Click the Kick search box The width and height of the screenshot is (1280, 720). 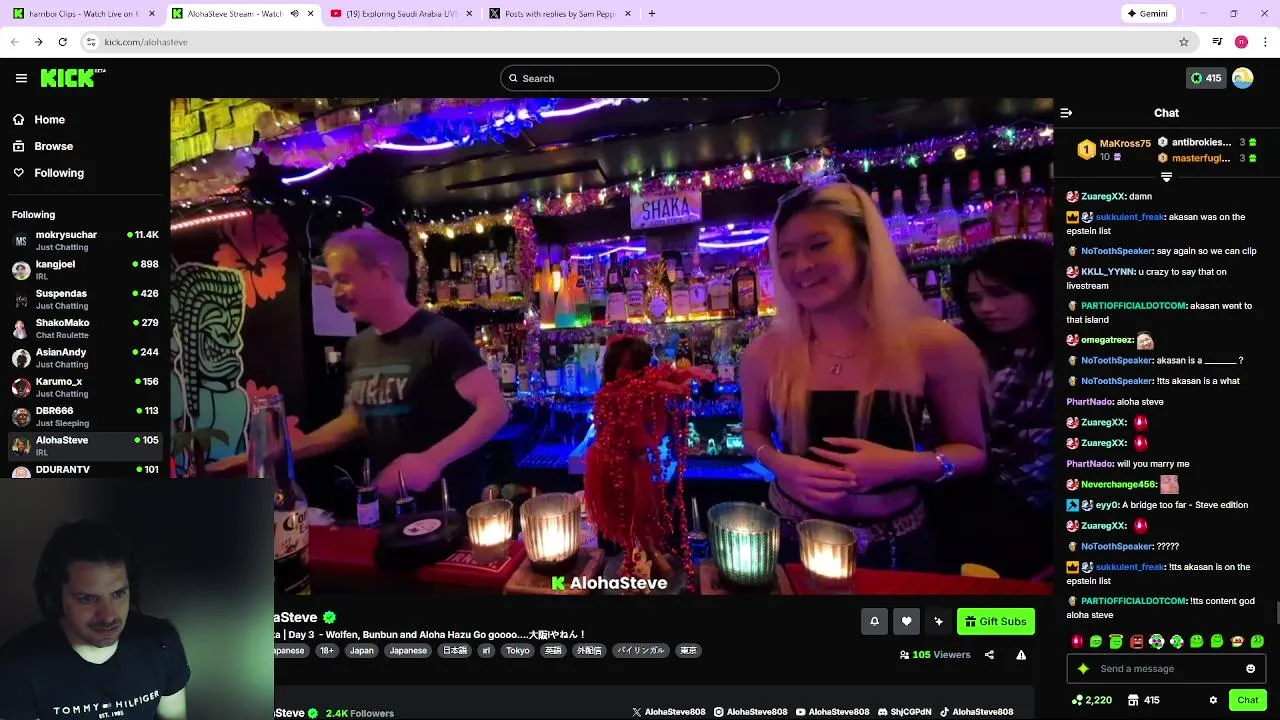tap(640, 78)
